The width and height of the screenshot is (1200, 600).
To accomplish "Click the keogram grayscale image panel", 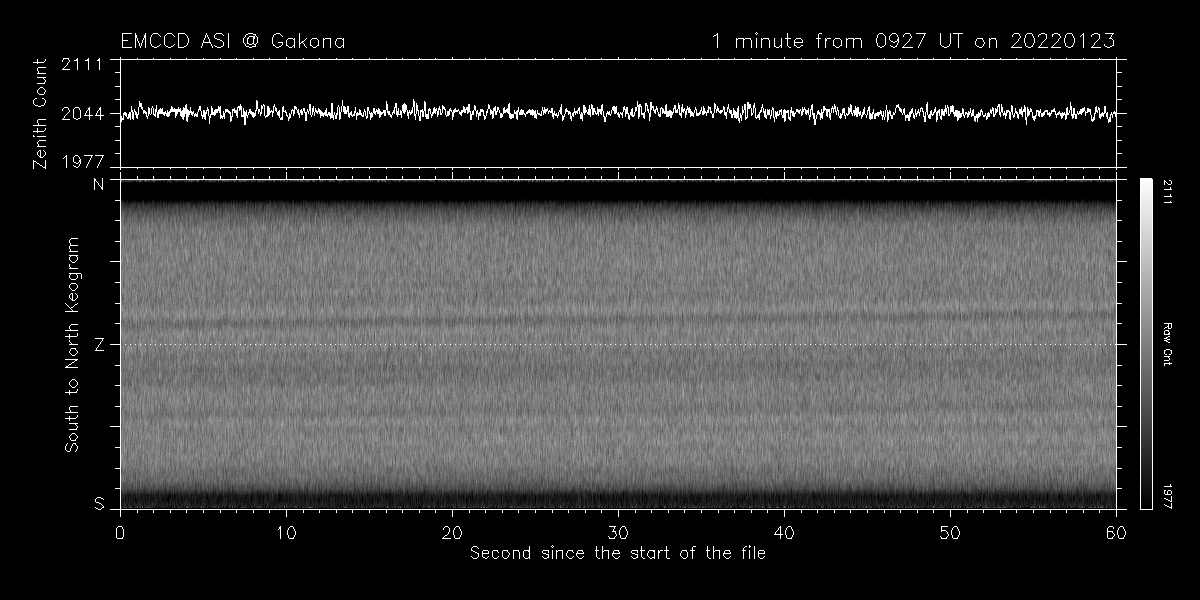I will [x=618, y=344].
